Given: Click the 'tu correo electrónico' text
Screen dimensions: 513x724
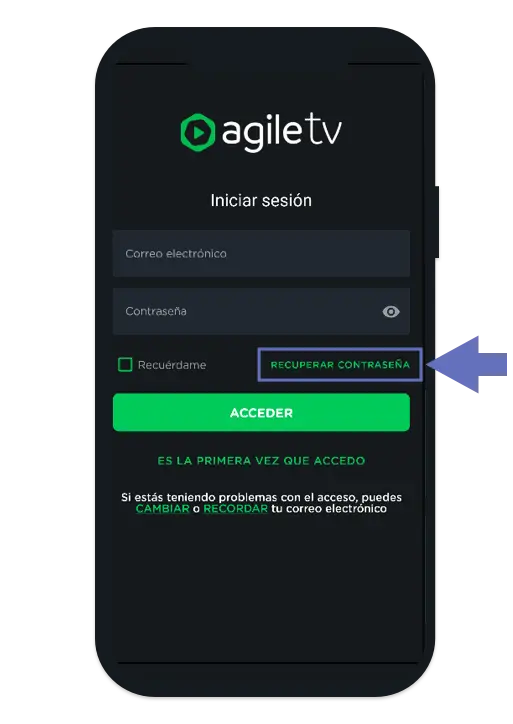Looking at the screenshot, I should 329,509.
